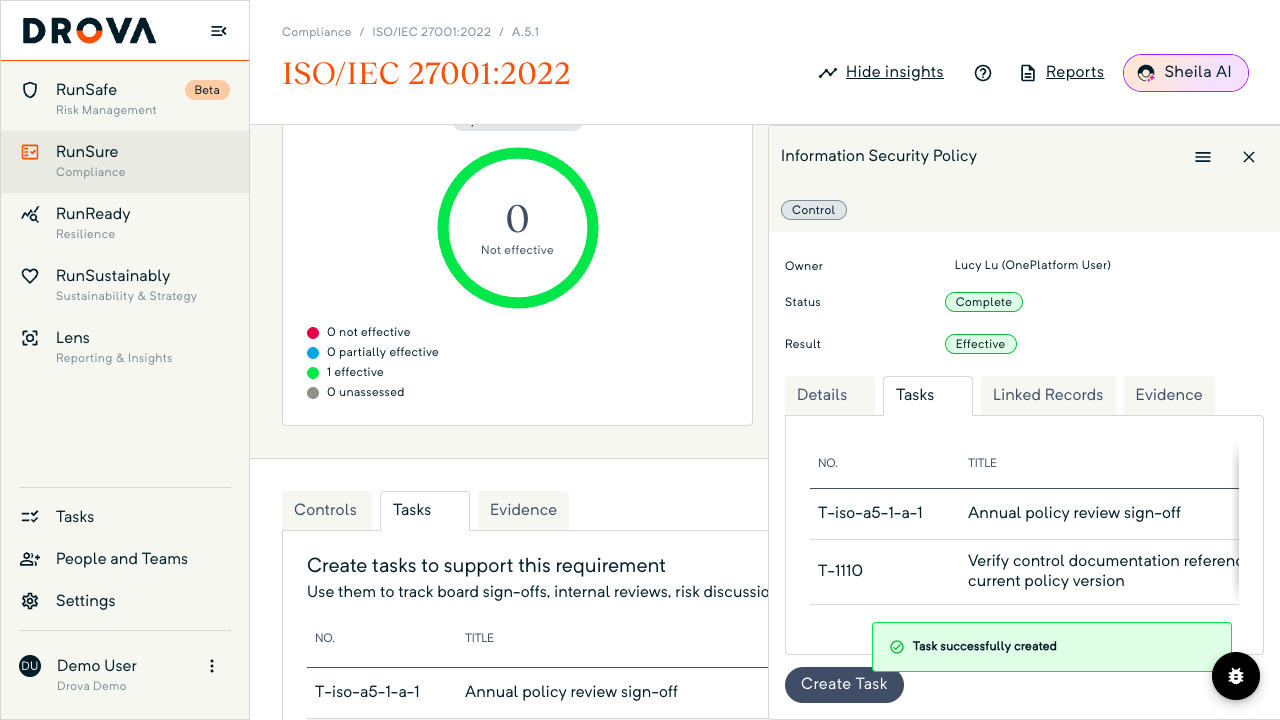Click the red not effective legend dot
Viewport: 1280px width, 720px height.
[313, 333]
